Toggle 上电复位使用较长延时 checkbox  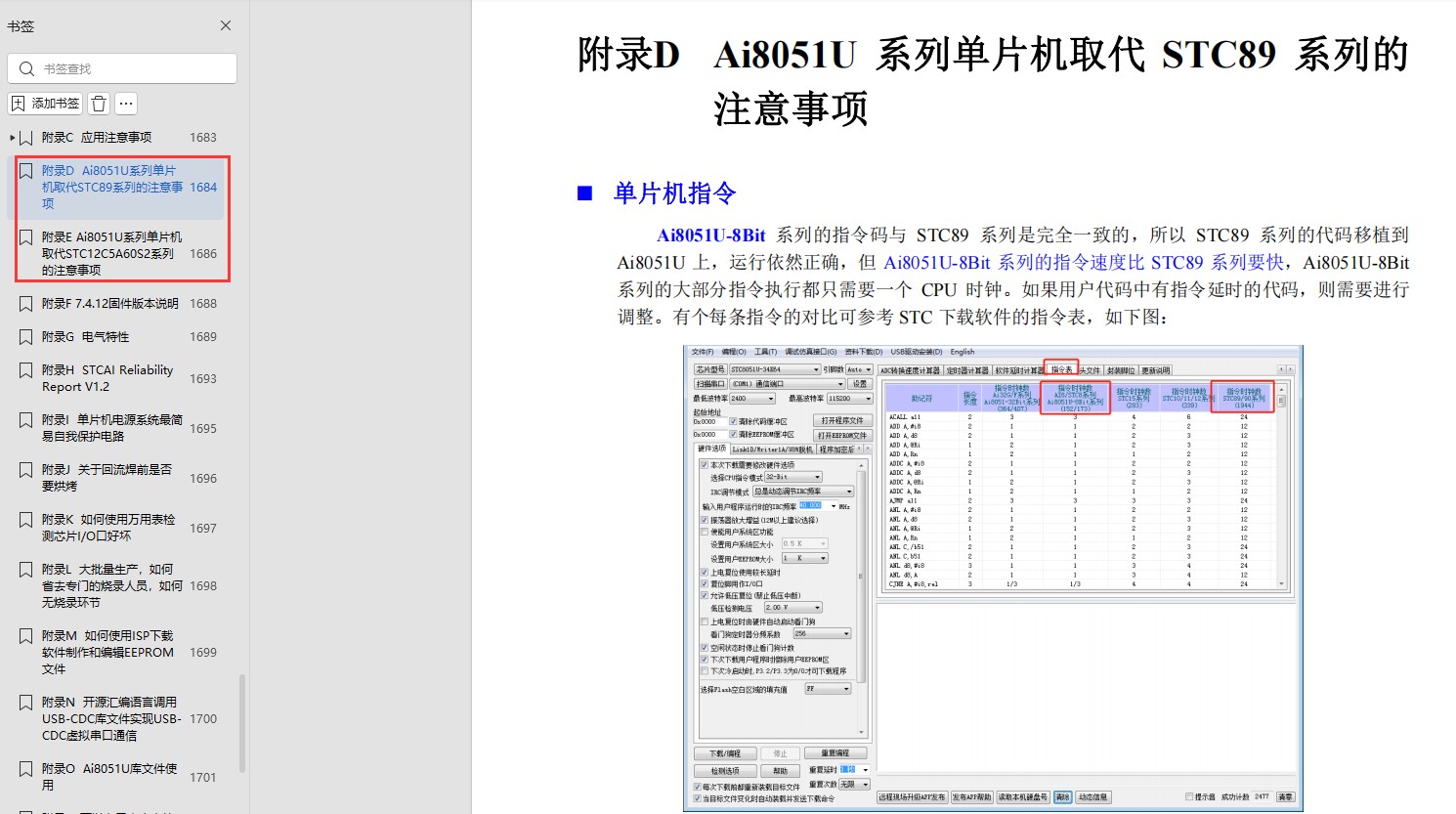(x=704, y=573)
